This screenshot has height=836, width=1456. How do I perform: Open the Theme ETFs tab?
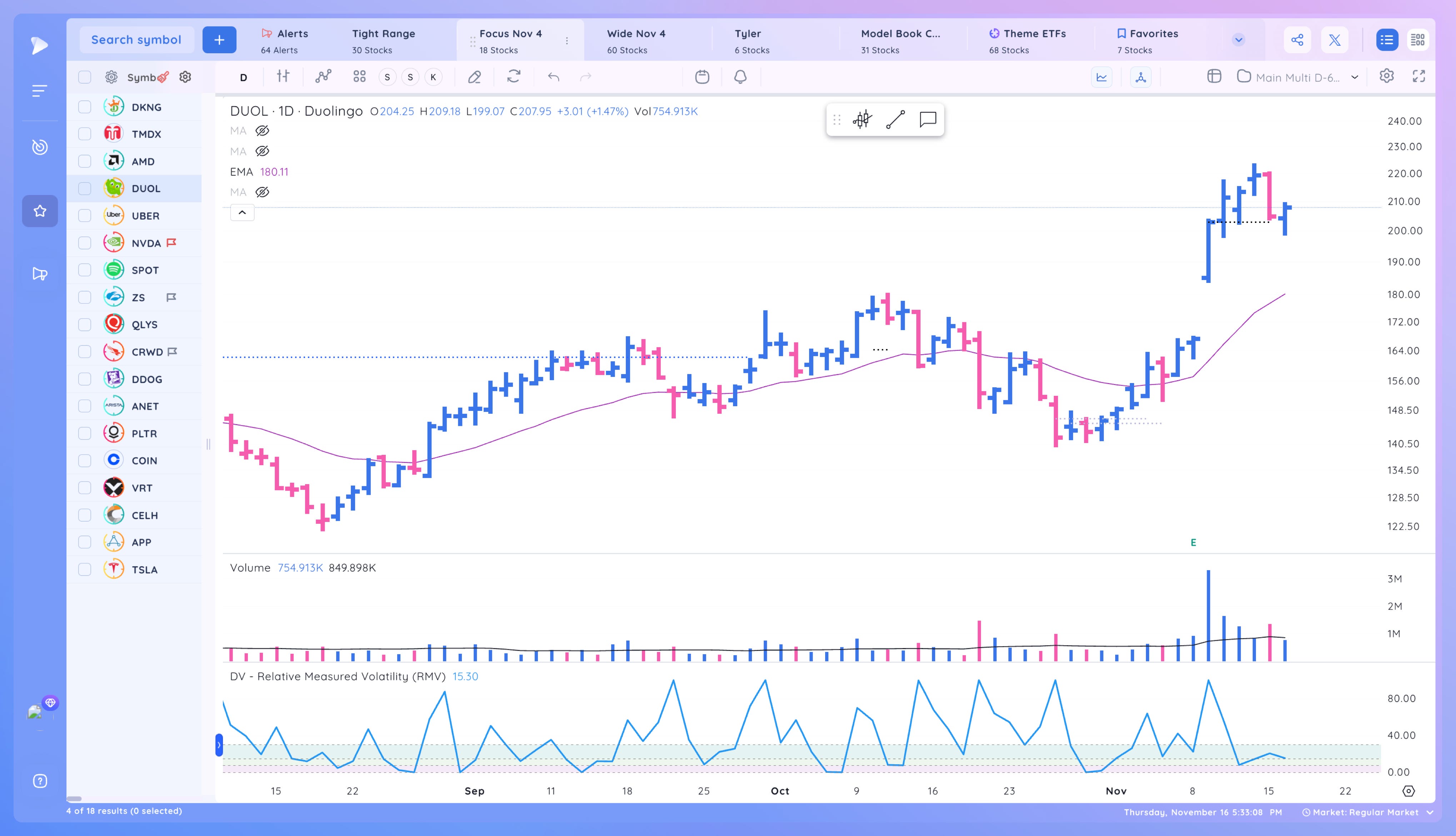(1027, 41)
